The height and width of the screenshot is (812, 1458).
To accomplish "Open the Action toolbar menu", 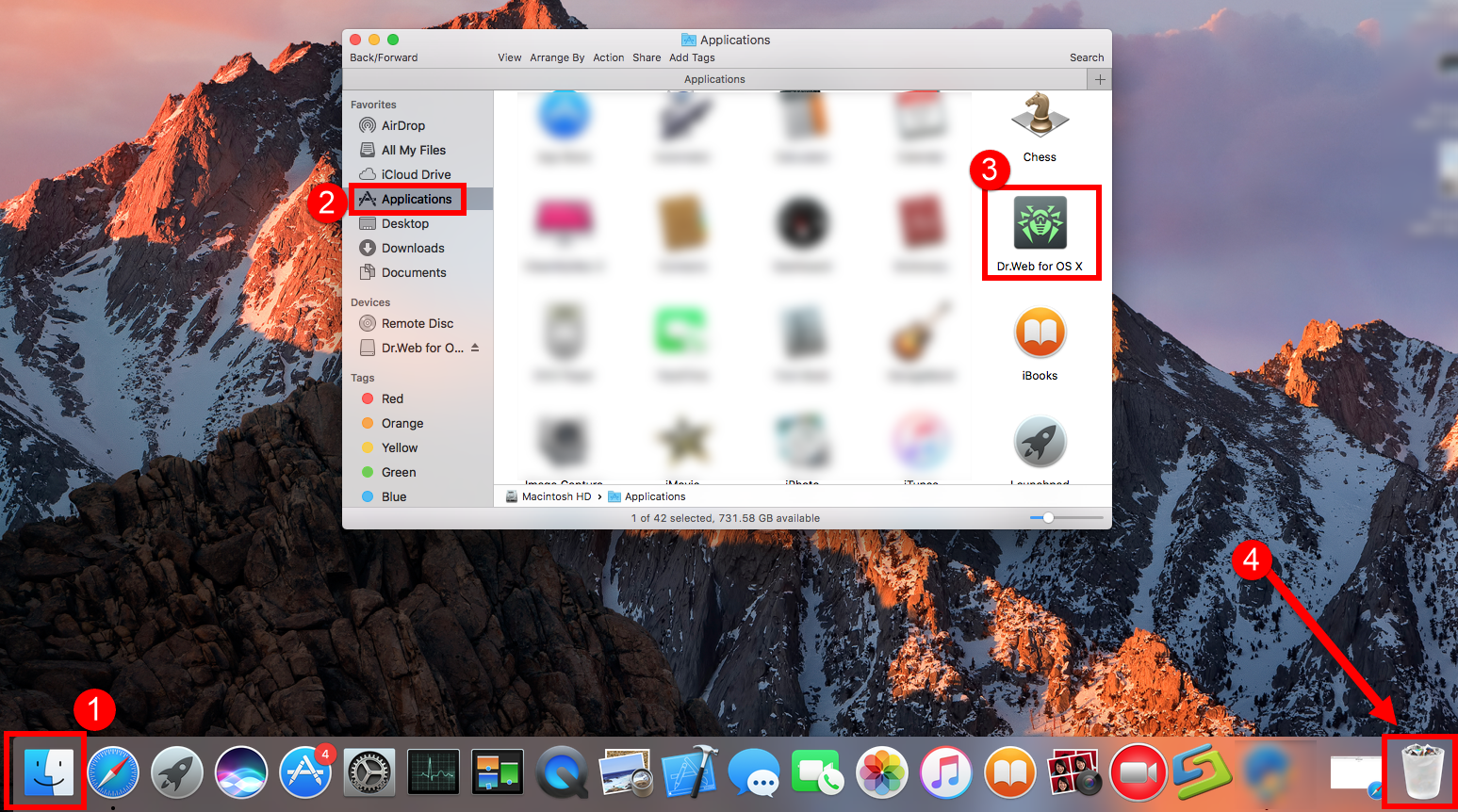I will coord(608,57).
